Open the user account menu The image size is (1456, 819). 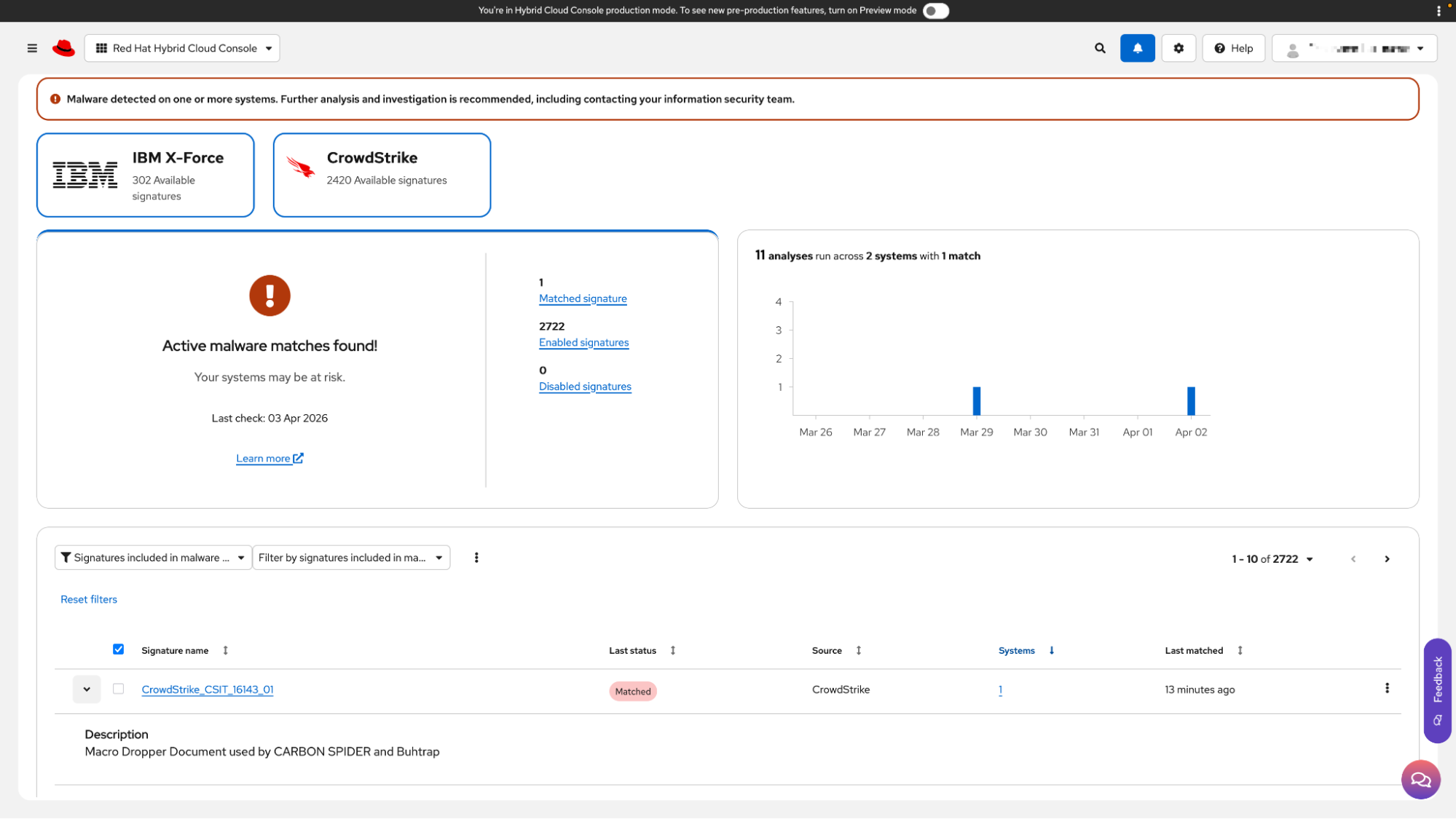point(1354,48)
